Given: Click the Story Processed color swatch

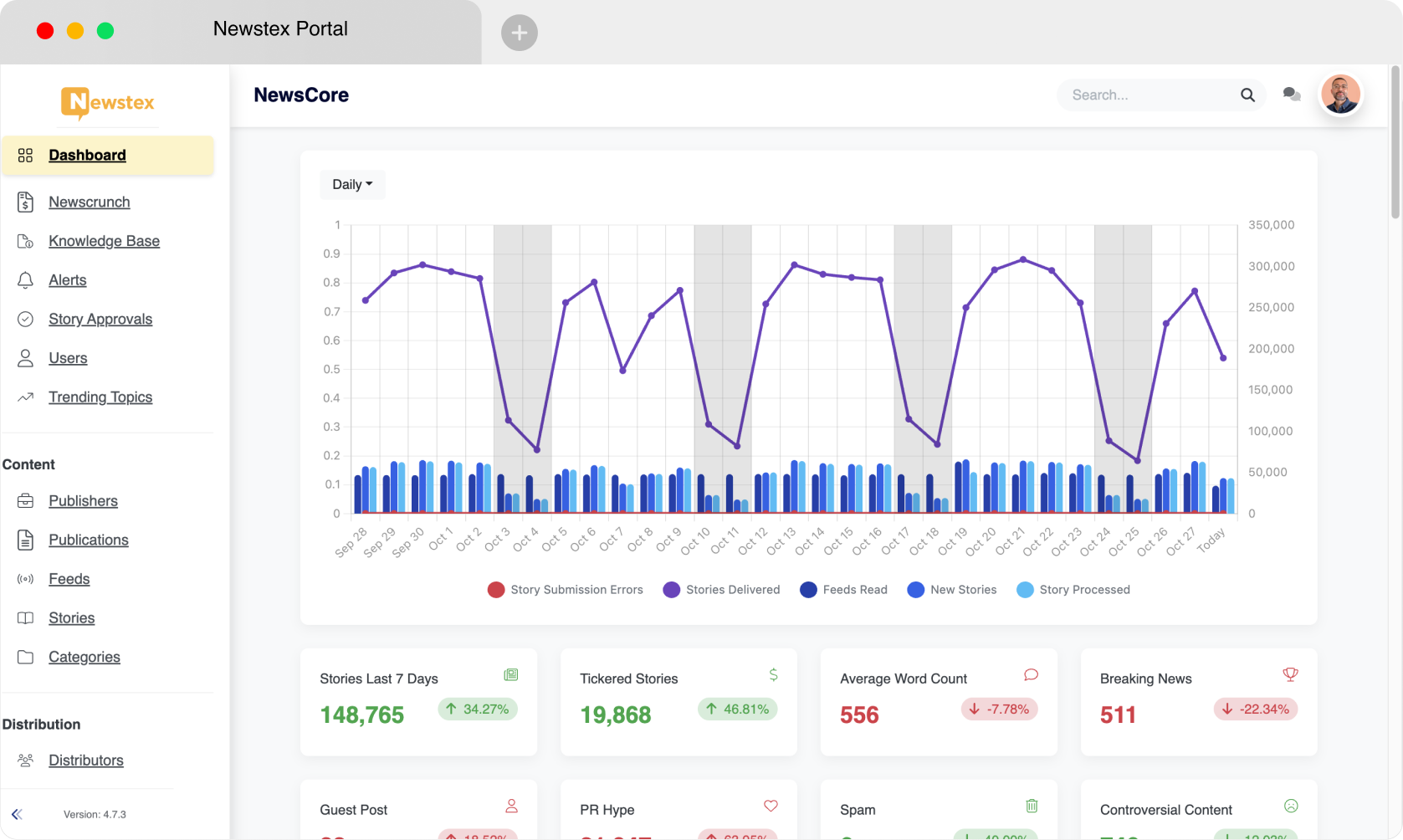Looking at the screenshot, I should 1025,590.
